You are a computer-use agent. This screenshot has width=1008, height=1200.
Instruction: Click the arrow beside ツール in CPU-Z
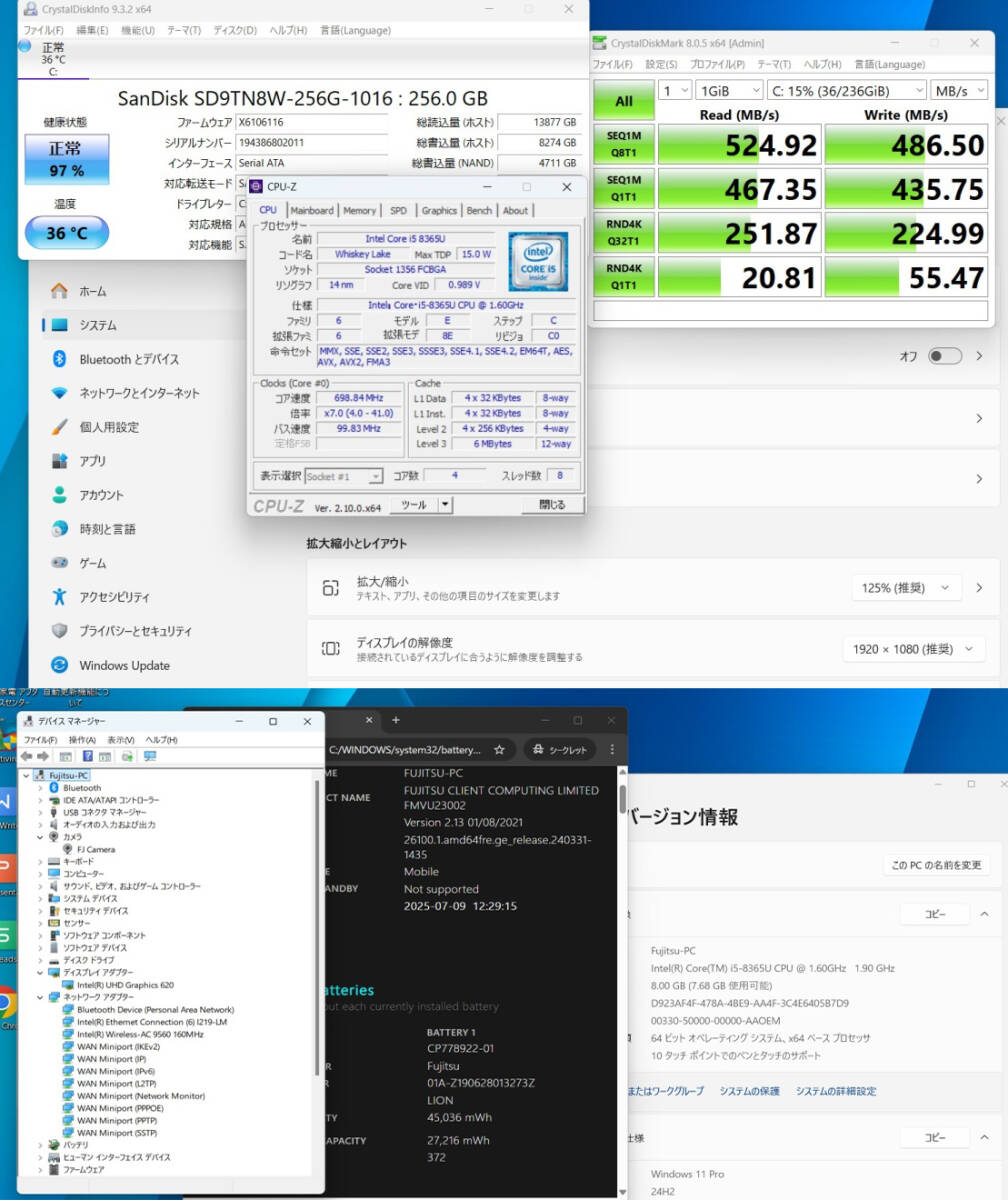click(445, 505)
